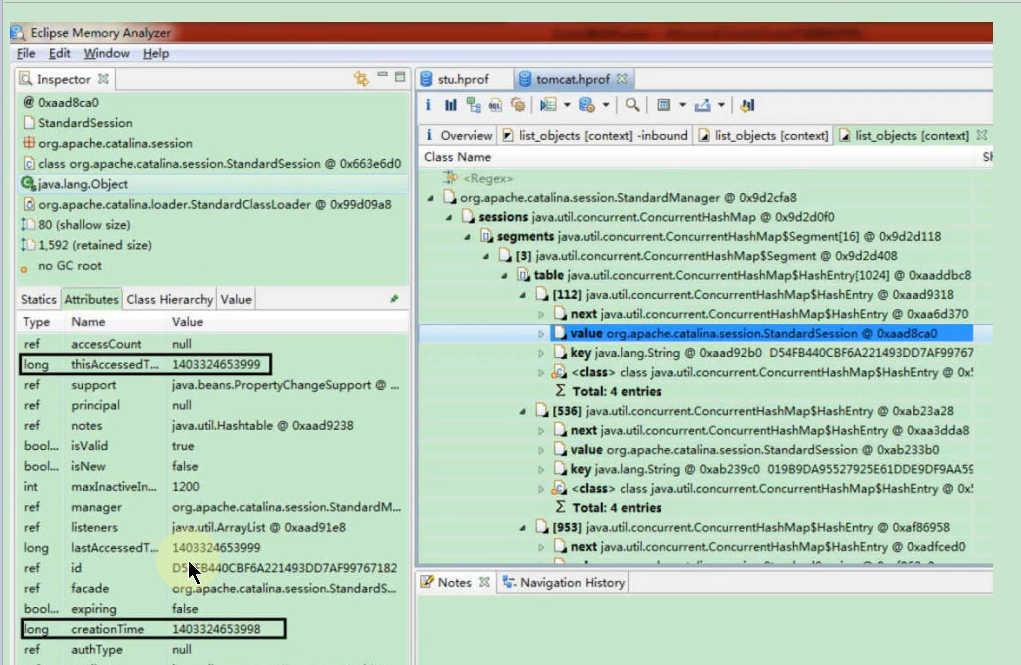Open the Value tab in Inspector
This screenshot has height=665, width=1021.
tap(236, 299)
